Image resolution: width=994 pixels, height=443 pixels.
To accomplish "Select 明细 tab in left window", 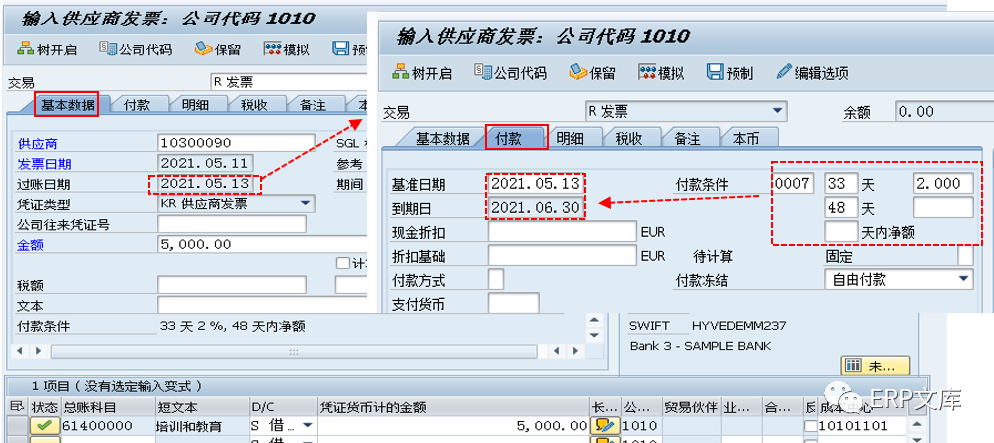I will 195,105.
